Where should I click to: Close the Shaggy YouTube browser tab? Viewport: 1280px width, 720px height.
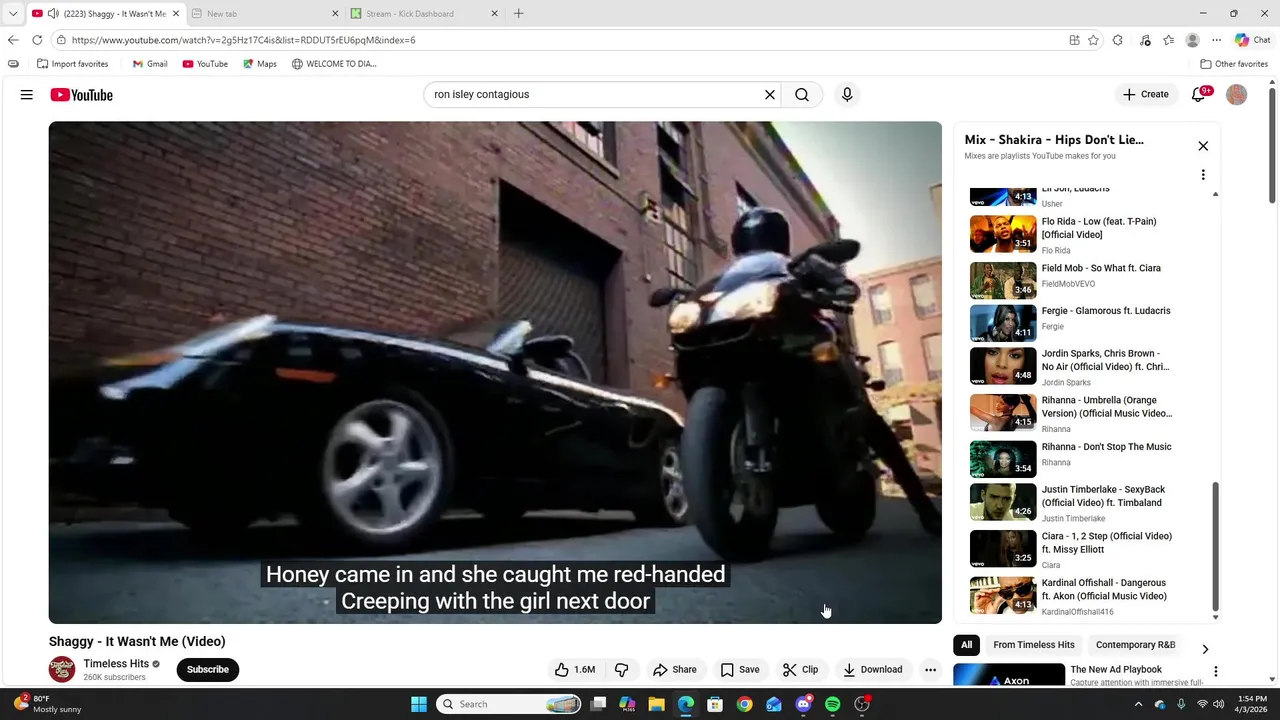[178, 14]
